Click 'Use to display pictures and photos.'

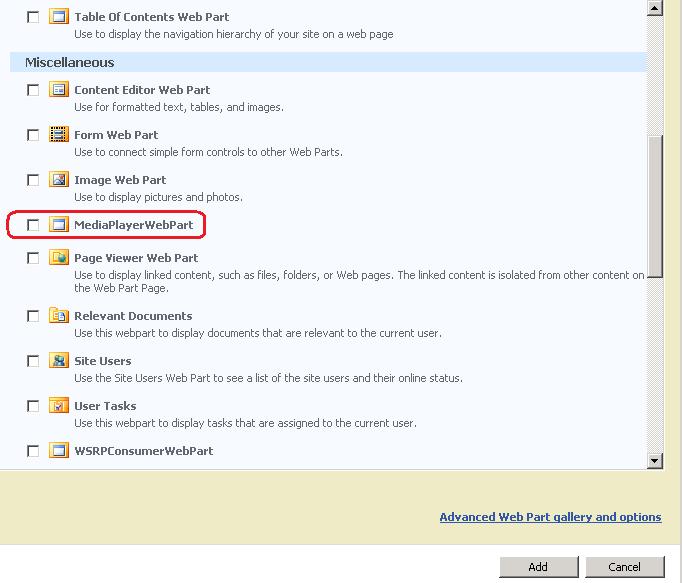[x=158, y=197]
